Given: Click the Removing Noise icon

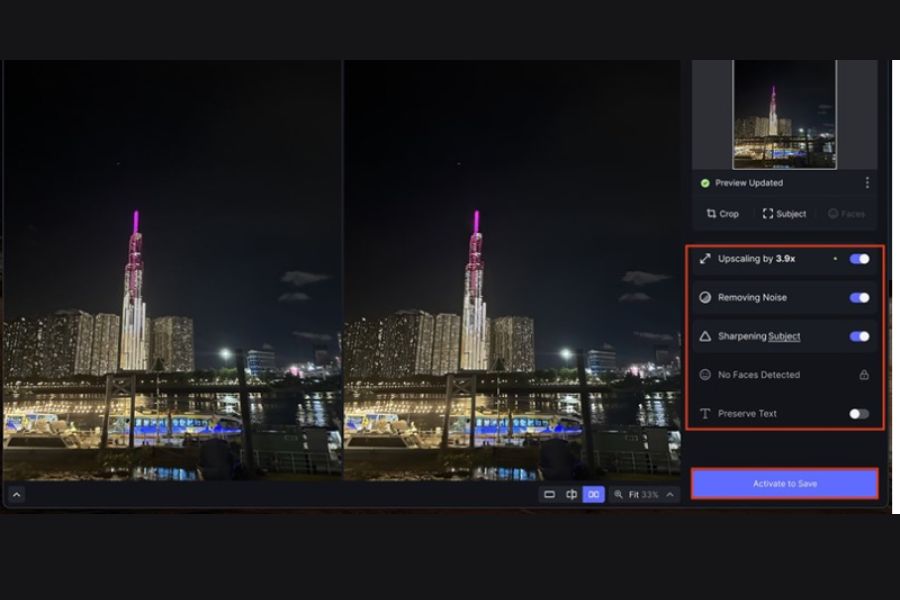Looking at the screenshot, I should pos(705,298).
